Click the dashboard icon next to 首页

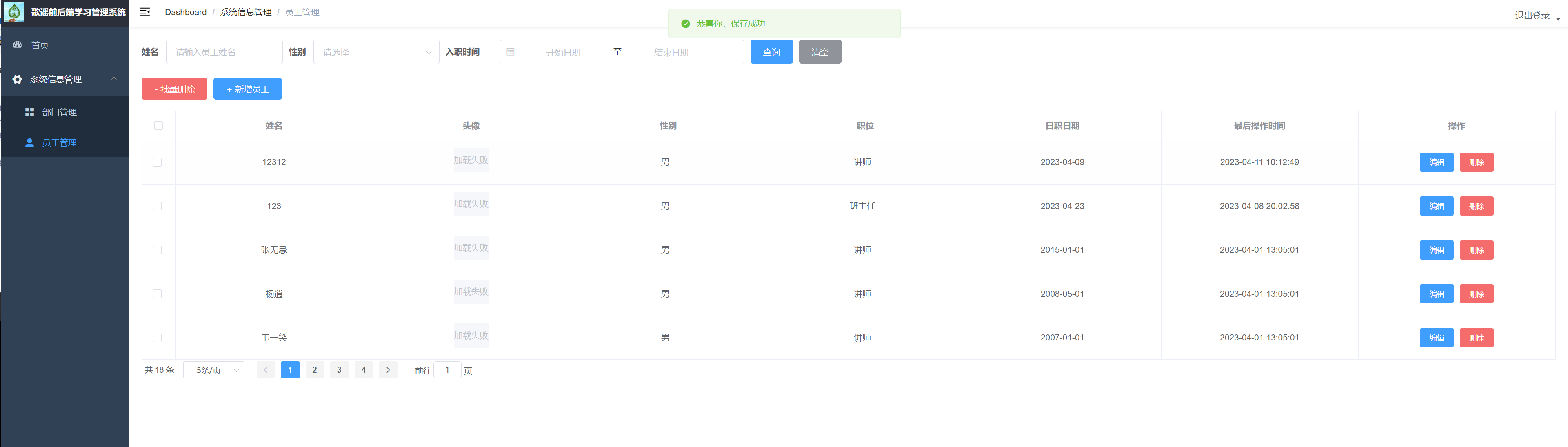(18, 45)
